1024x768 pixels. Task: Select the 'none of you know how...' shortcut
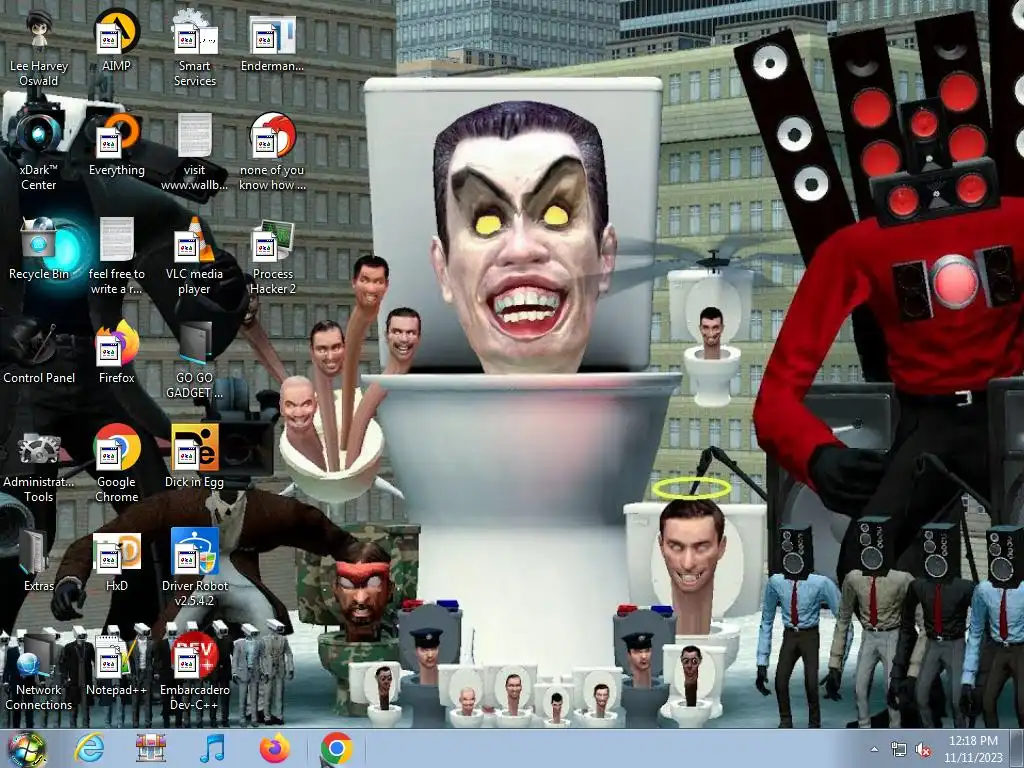pos(272,152)
